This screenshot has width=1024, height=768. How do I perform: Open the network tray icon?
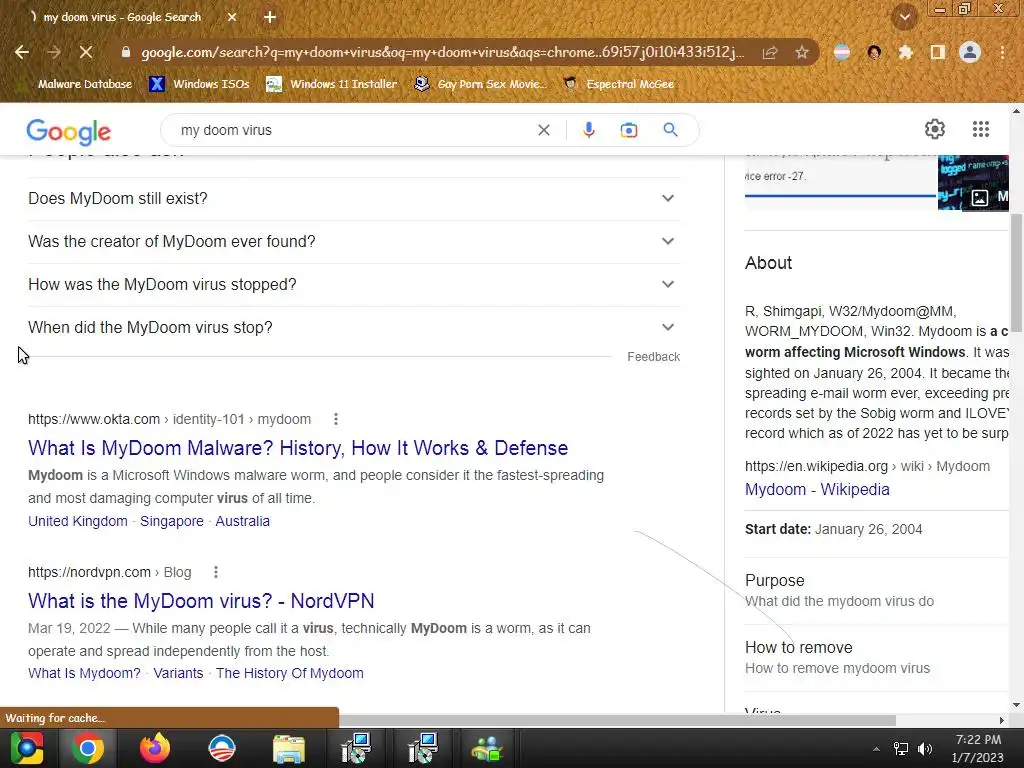tap(901, 749)
